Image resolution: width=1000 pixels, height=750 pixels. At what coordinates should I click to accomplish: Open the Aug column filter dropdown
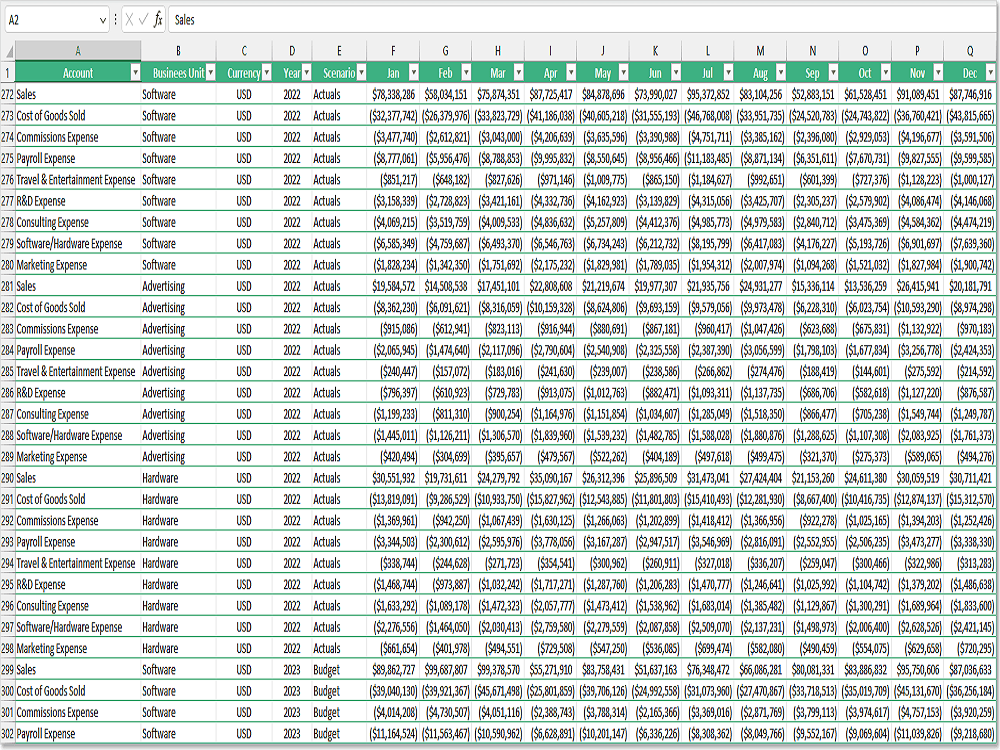point(781,73)
